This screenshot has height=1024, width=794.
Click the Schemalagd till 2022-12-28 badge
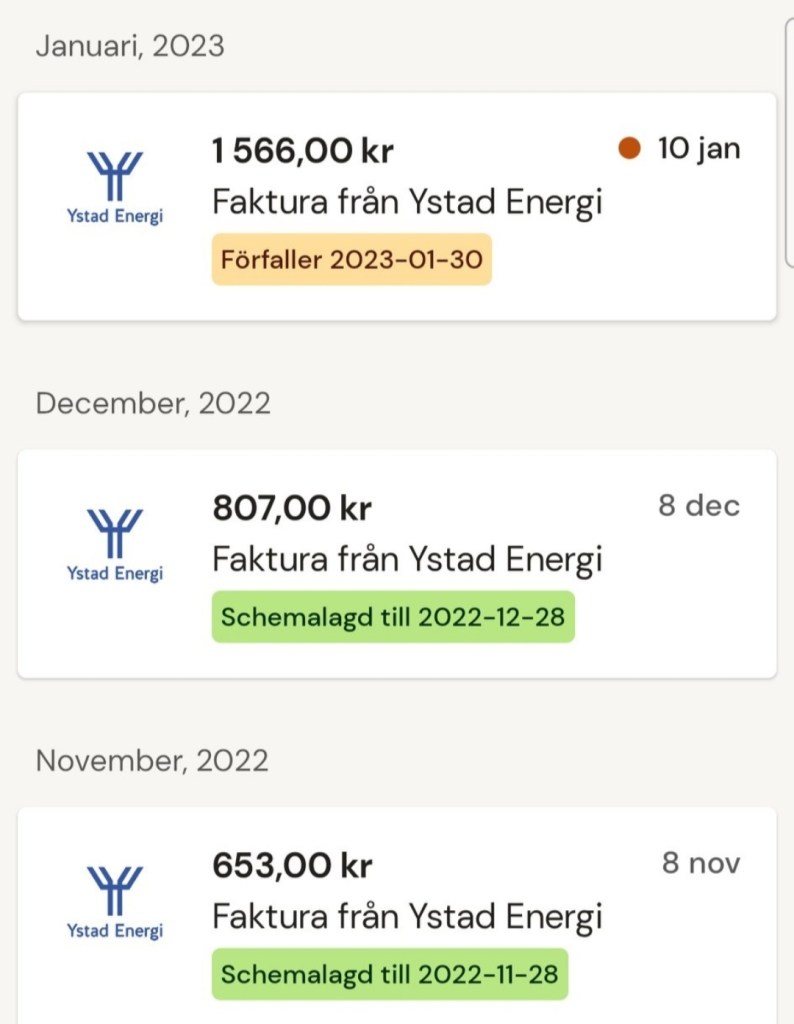click(x=392, y=617)
